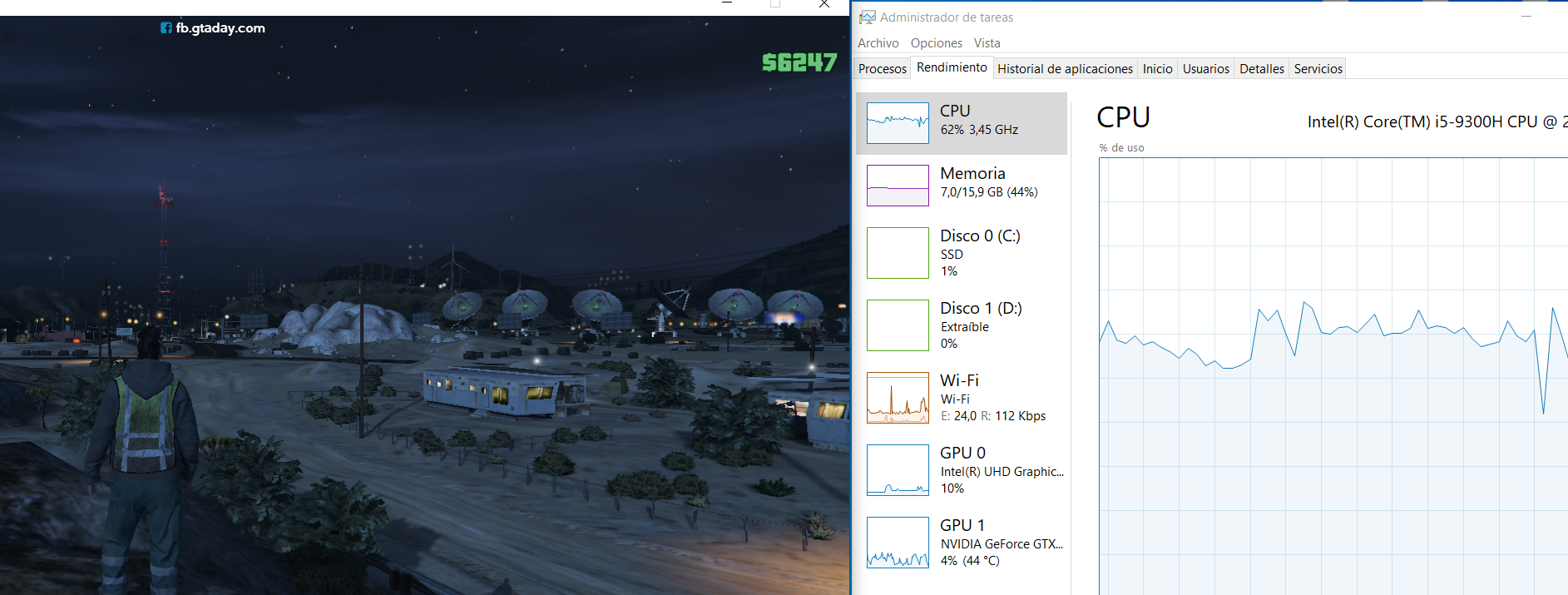Open the Usuarios tab

click(x=1205, y=69)
